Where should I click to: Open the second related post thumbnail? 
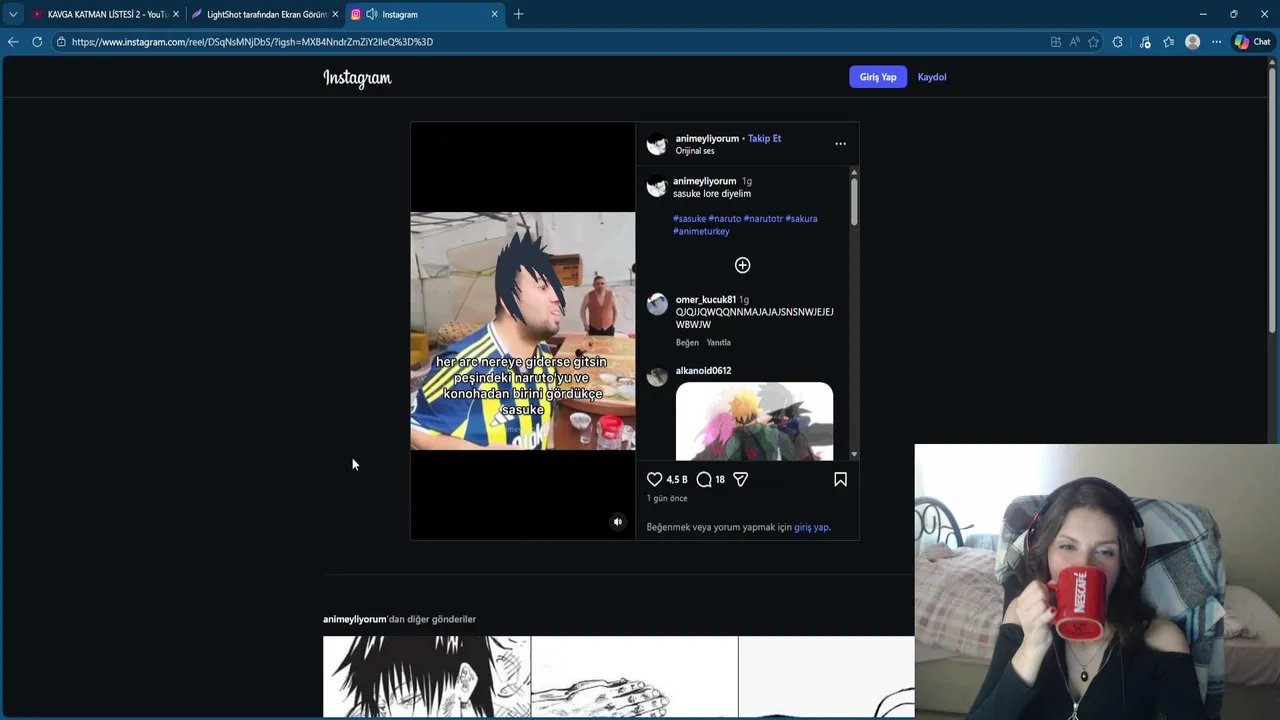tap(634, 677)
